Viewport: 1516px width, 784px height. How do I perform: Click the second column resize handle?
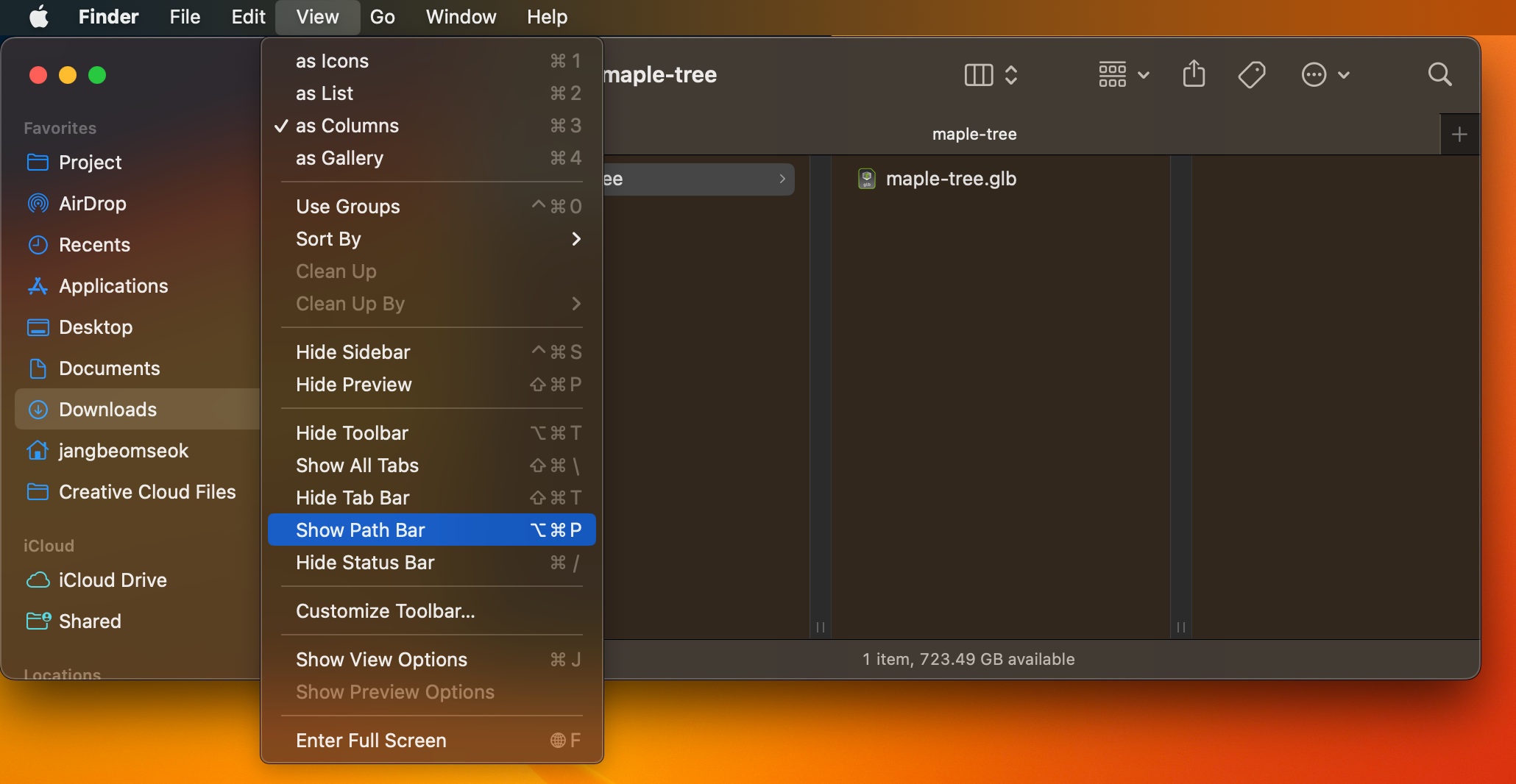click(x=1180, y=627)
